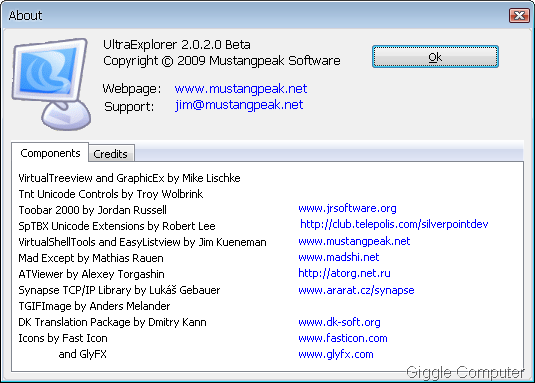Click 'Toobar 2000 by Jordan Russell' text
This screenshot has width=535, height=383.
click(x=92, y=210)
